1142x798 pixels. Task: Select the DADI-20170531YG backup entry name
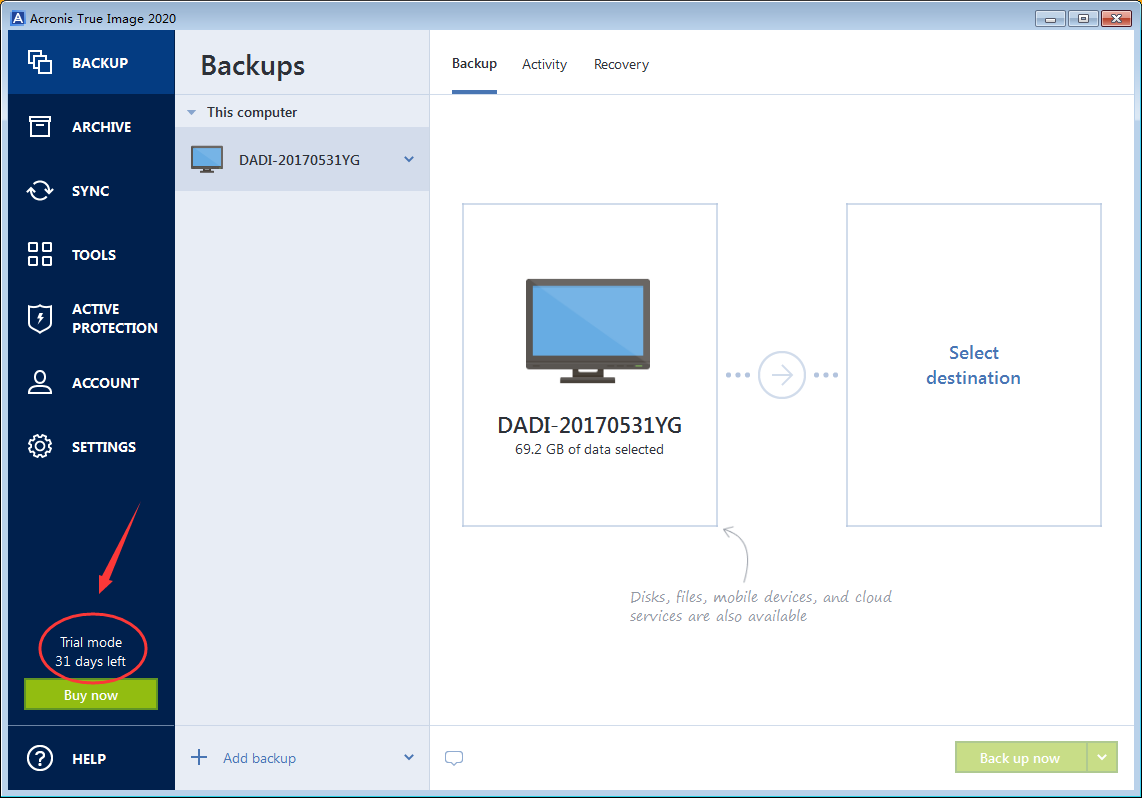[x=299, y=160]
